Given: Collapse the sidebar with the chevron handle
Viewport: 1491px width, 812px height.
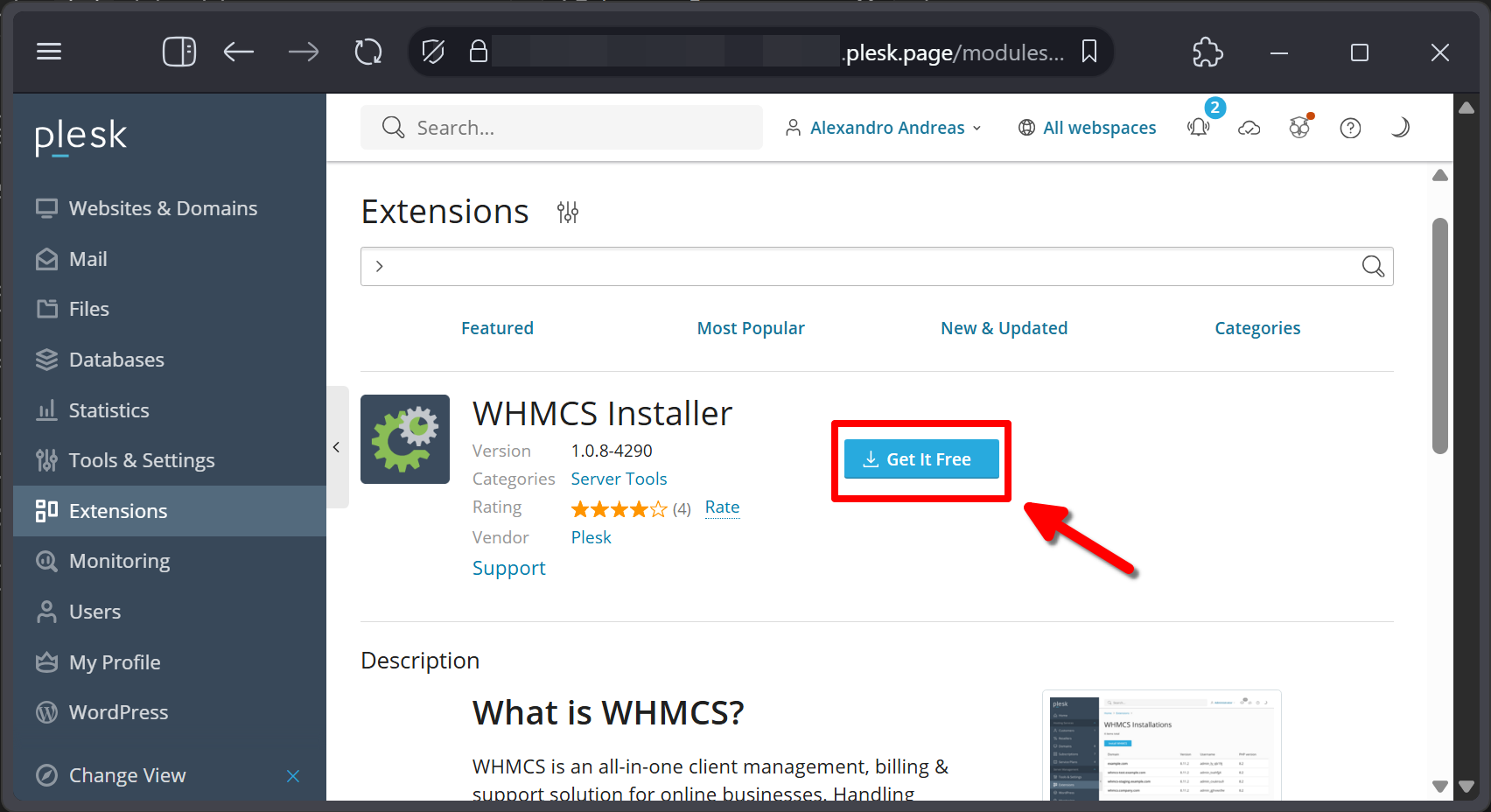Looking at the screenshot, I should (337, 447).
